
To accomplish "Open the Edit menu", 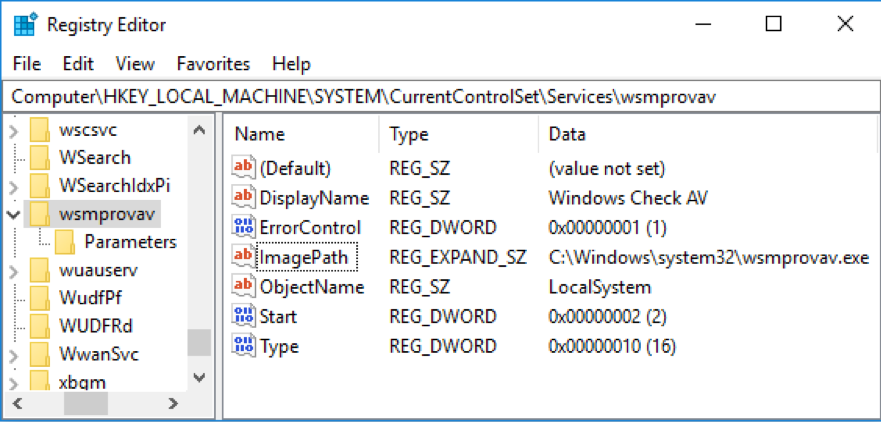I will coord(78,63).
